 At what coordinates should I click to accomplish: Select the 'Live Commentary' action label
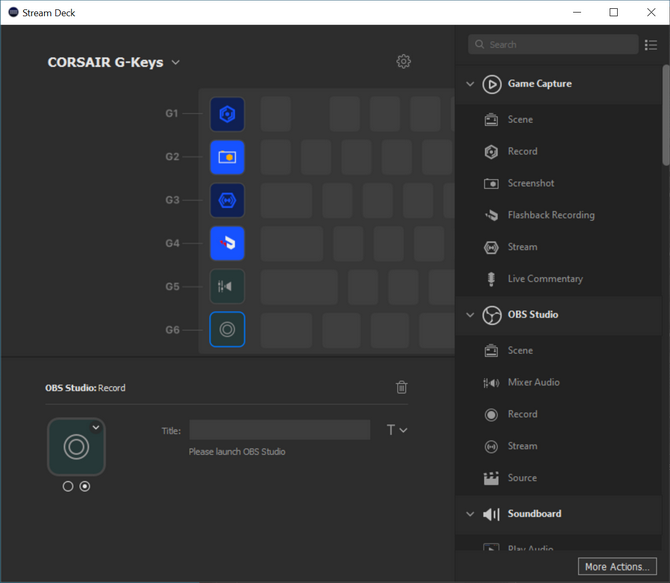pos(545,279)
